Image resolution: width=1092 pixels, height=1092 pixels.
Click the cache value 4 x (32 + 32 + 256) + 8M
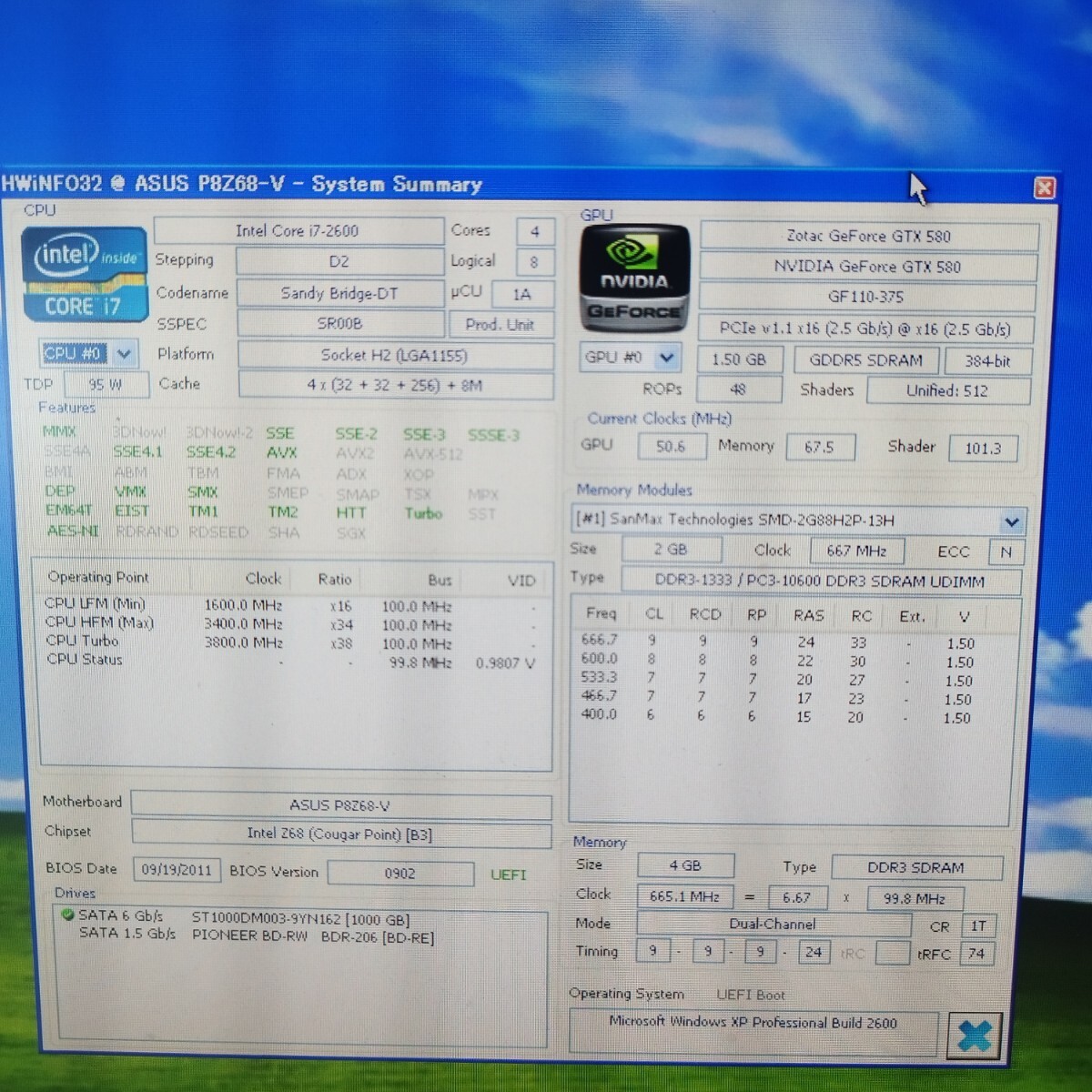tap(395, 385)
